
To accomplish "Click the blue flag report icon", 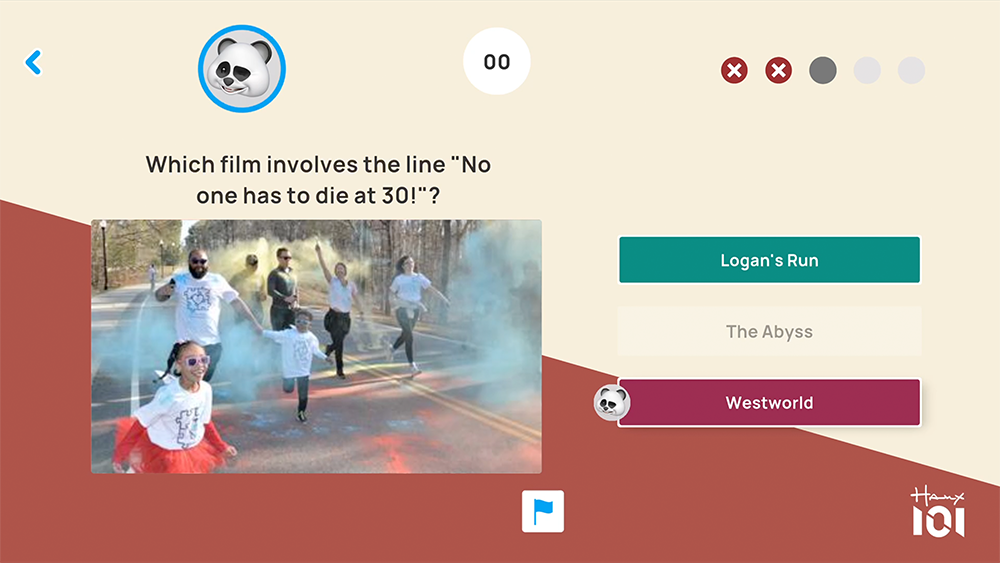I will (543, 511).
